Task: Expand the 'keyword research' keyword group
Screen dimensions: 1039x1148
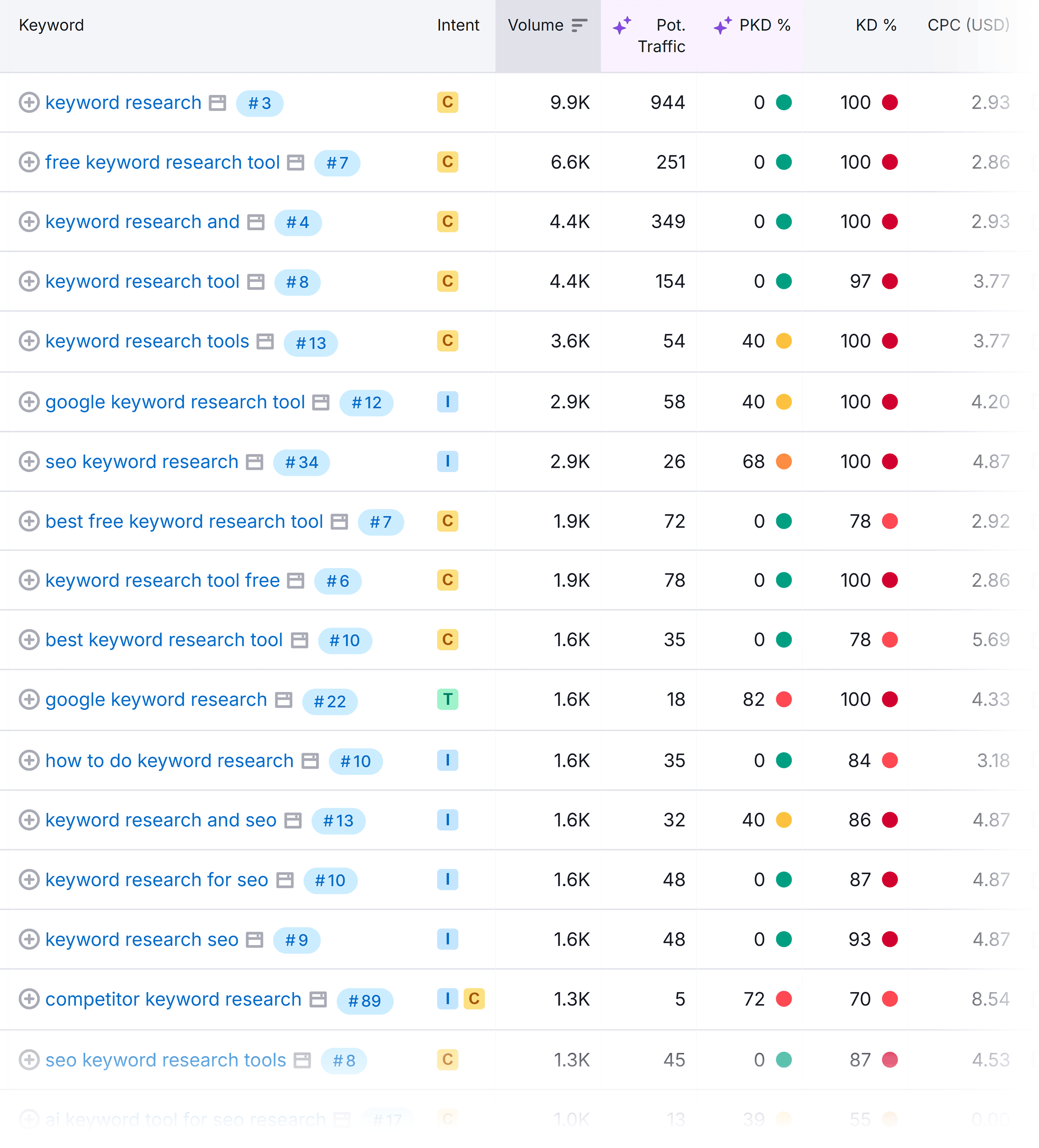Action: (x=29, y=103)
